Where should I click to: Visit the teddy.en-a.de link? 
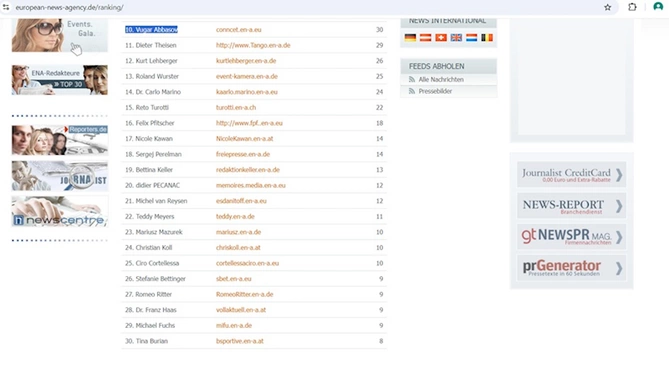pos(235,217)
